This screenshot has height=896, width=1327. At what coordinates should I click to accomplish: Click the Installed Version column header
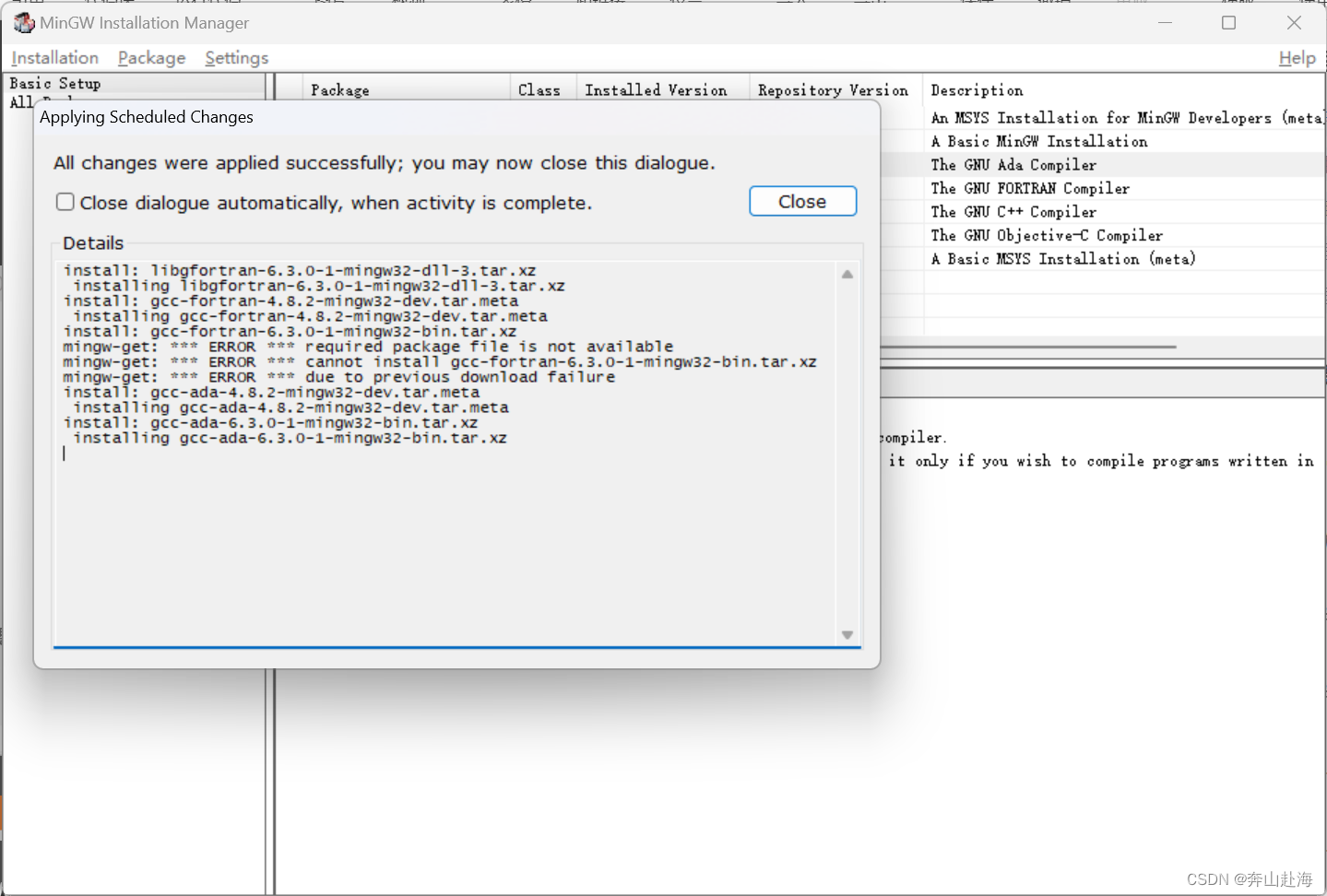tap(663, 89)
